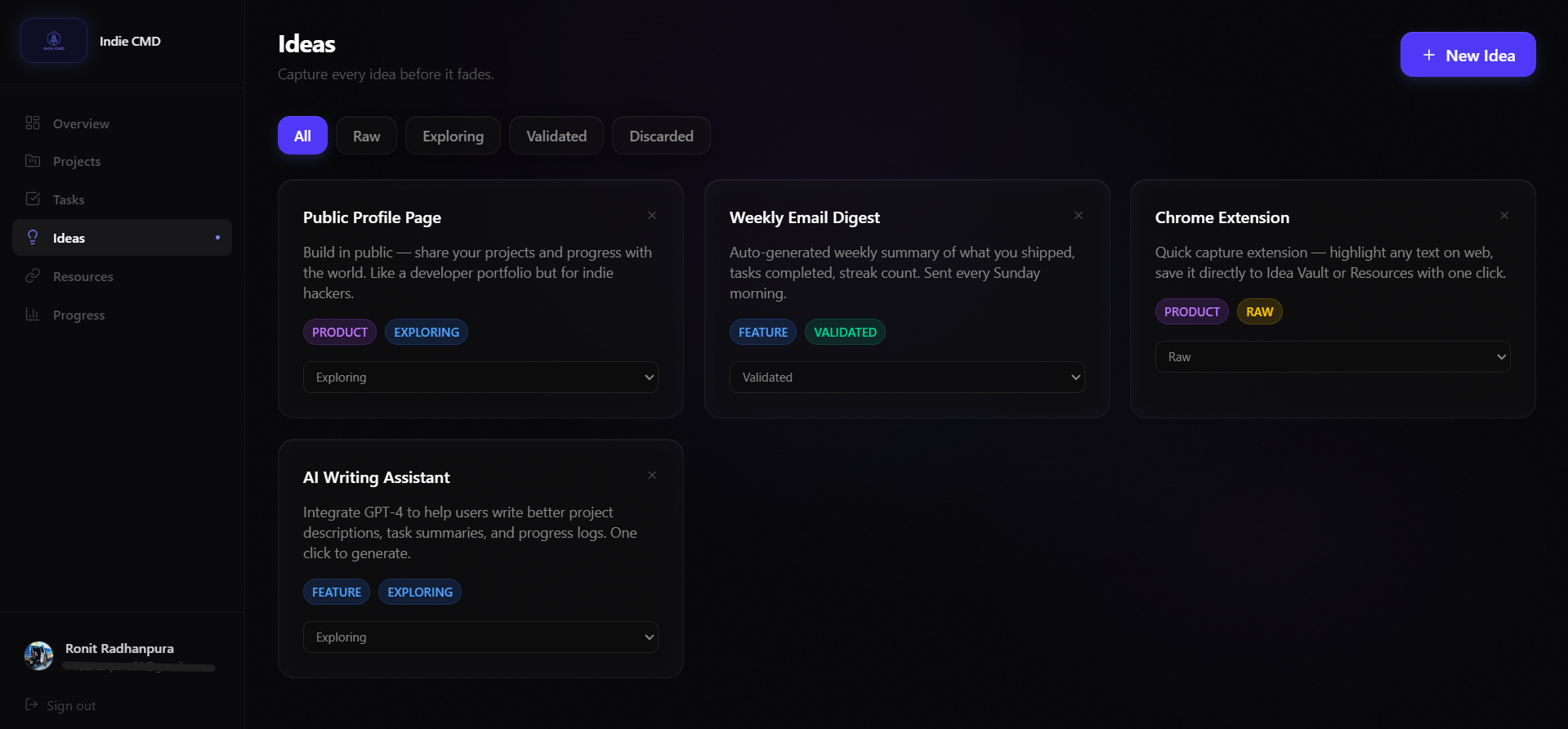
Task: Close the Weekly Email Digest card
Action: tap(1078, 215)
